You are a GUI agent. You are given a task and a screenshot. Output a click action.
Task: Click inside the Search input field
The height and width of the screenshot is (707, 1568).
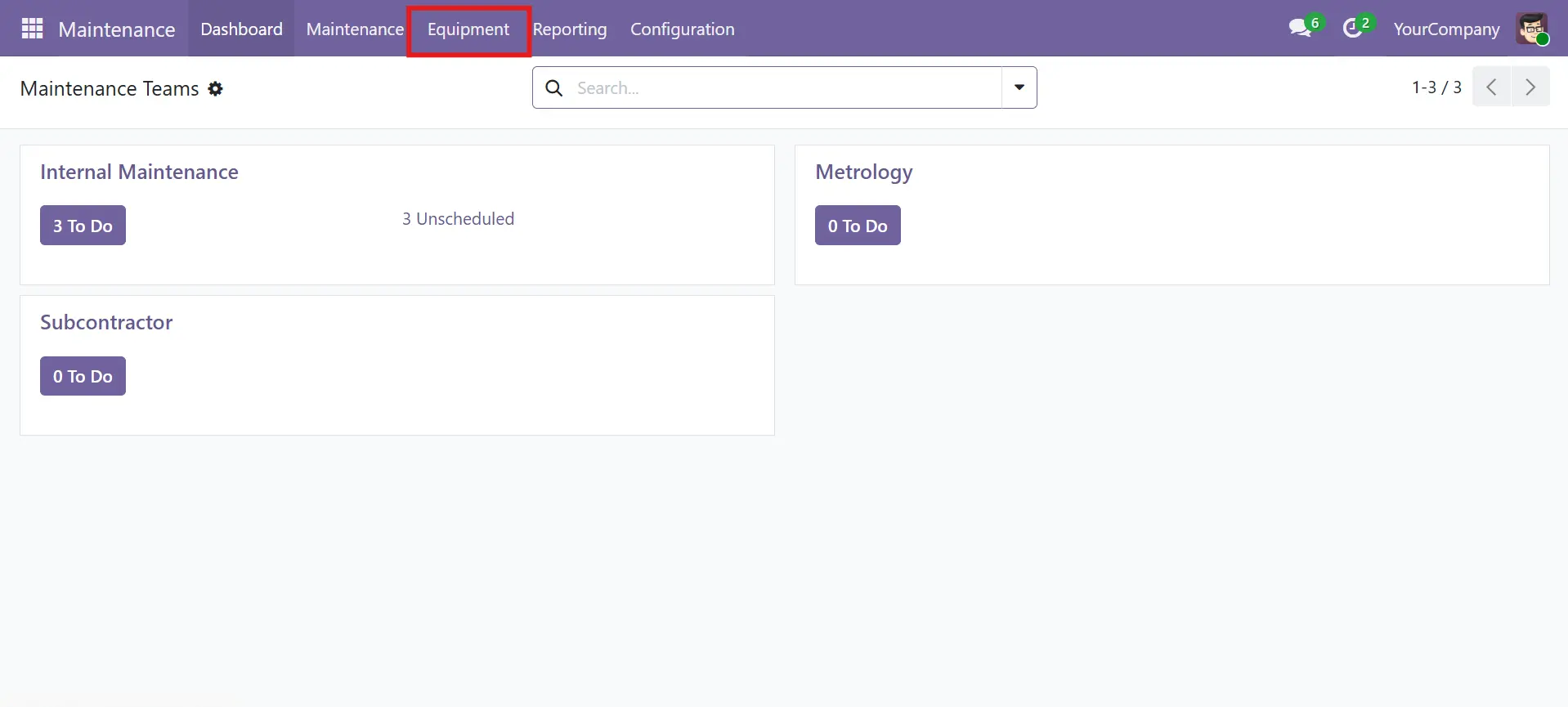coord(785,87)
